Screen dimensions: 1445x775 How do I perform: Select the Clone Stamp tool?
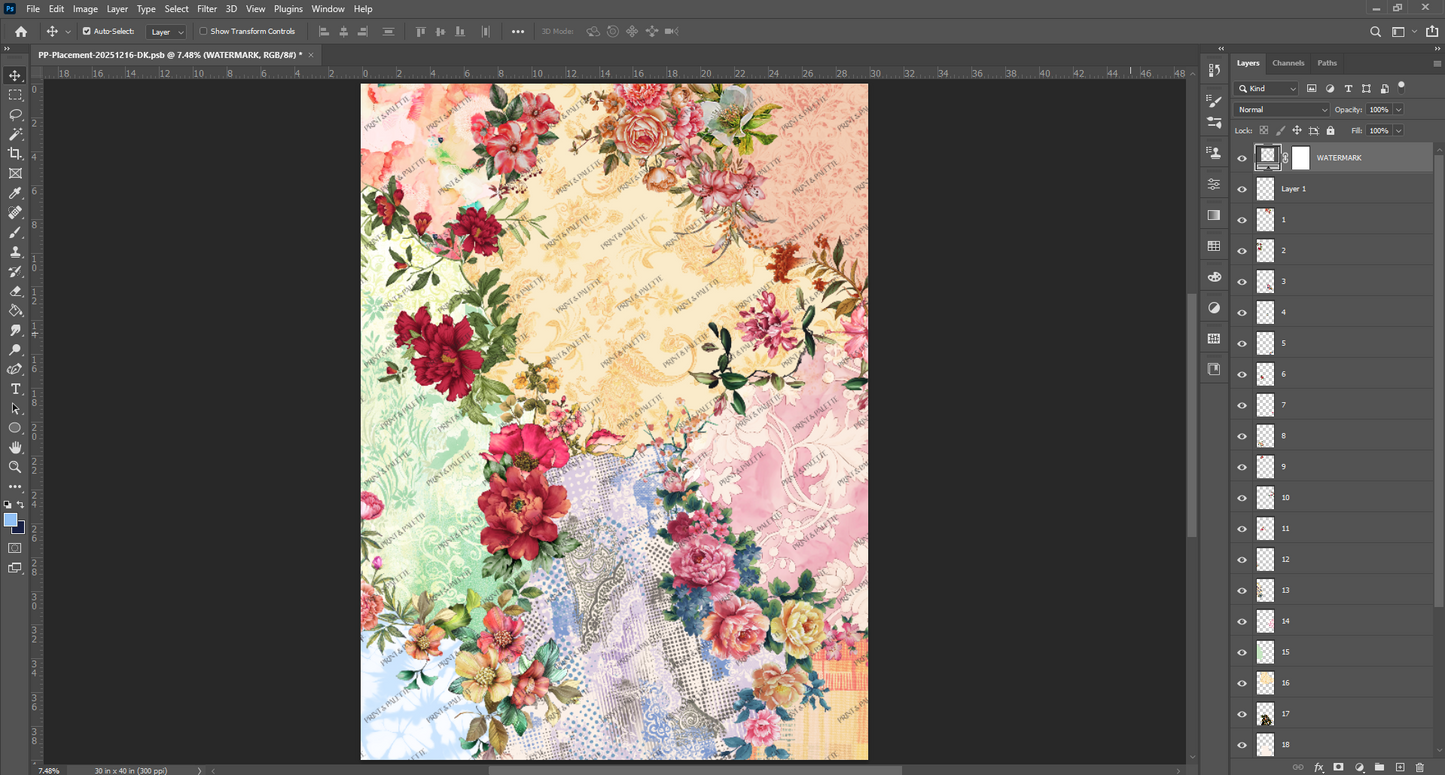[15, 252]
